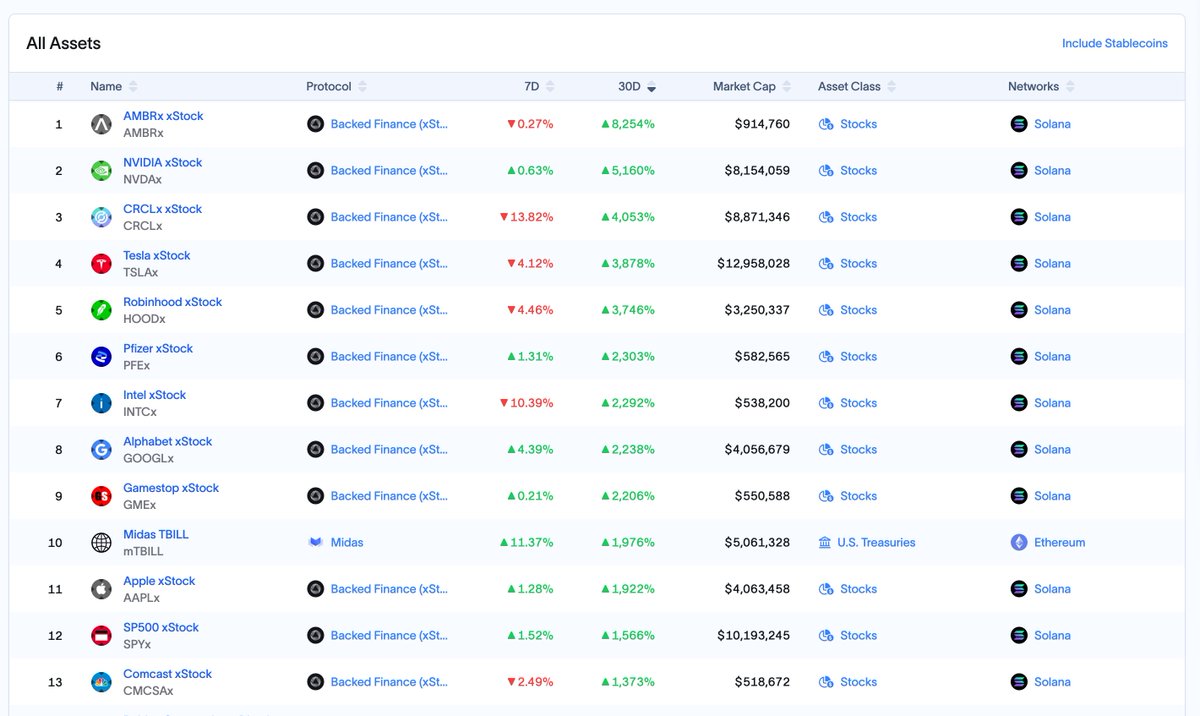
Task: Click the AMBRx xStock logo icon
Action: (101, 124)
